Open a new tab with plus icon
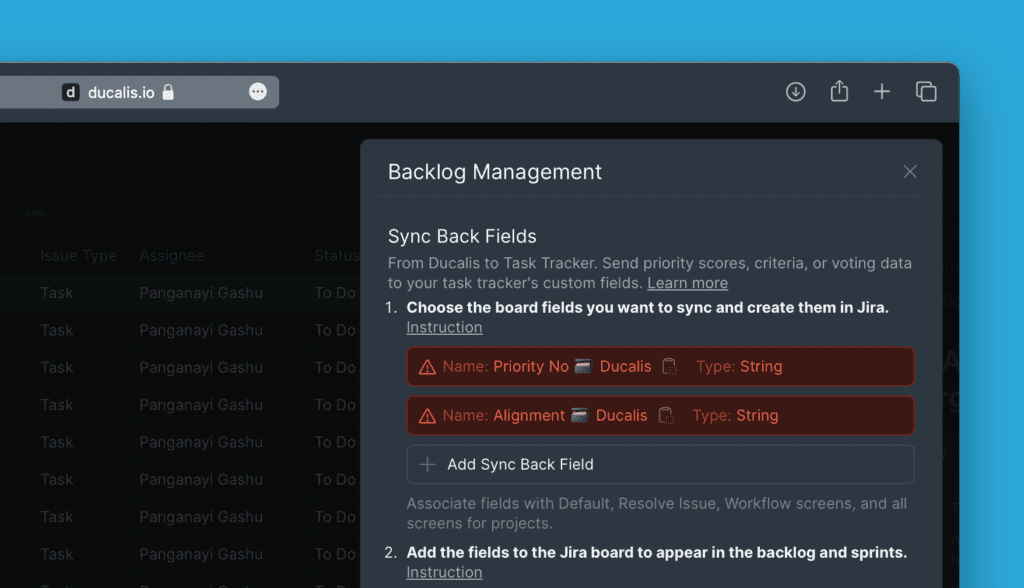 (882, 91)
